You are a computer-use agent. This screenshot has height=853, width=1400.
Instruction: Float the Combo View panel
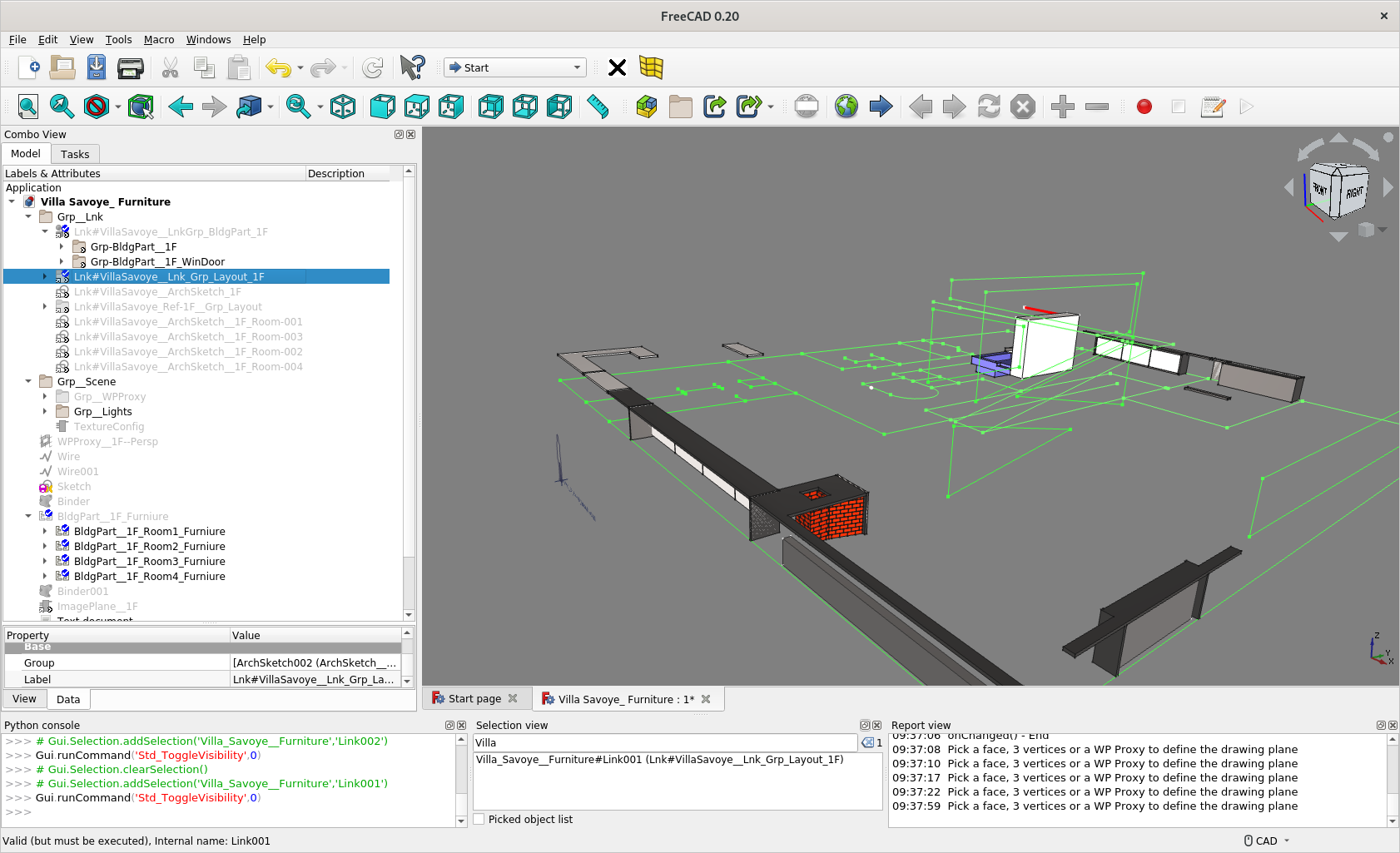[x=399, y=134]
